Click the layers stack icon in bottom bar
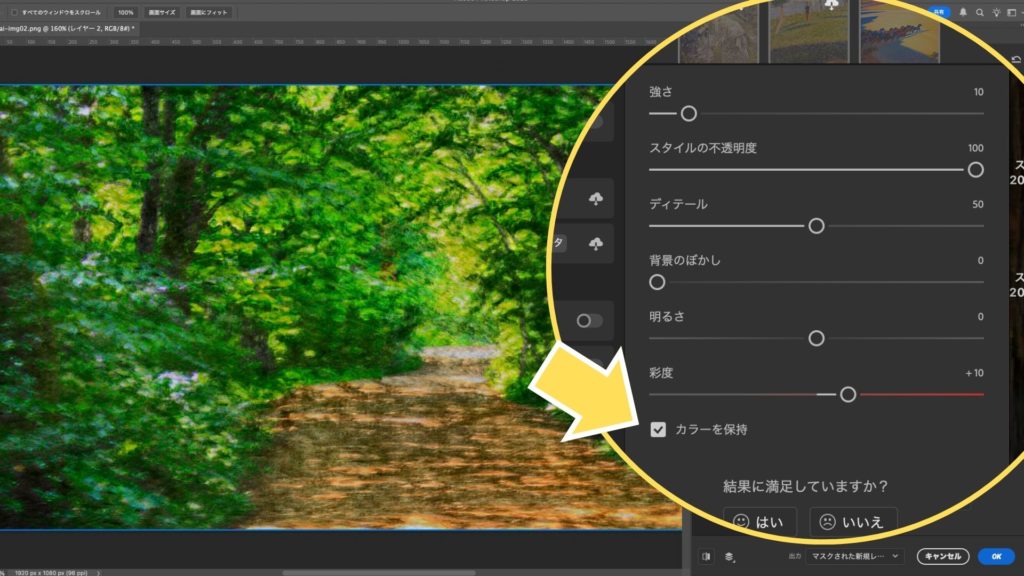Image resolution: width=1024 pixels, height=576 pixels. pyautogui.click(x=729, y=556)
